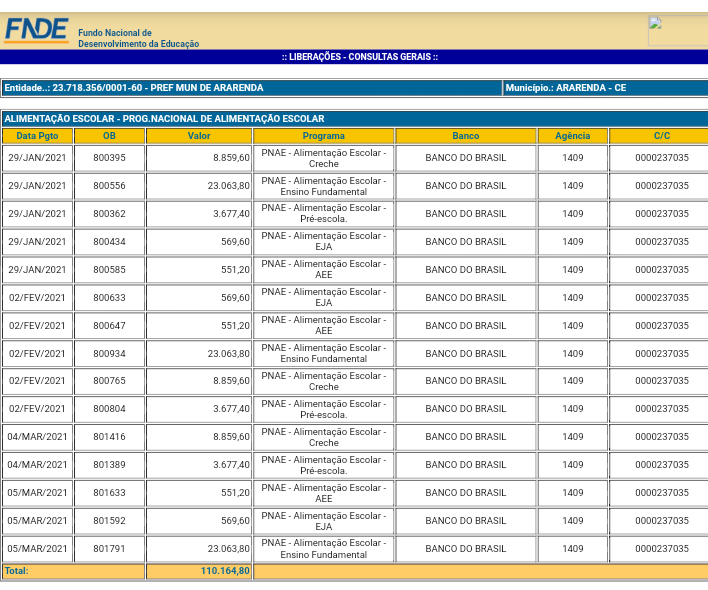Click Fundo Nacional de Desenvolvimento da Educação text

coord(138,38)
